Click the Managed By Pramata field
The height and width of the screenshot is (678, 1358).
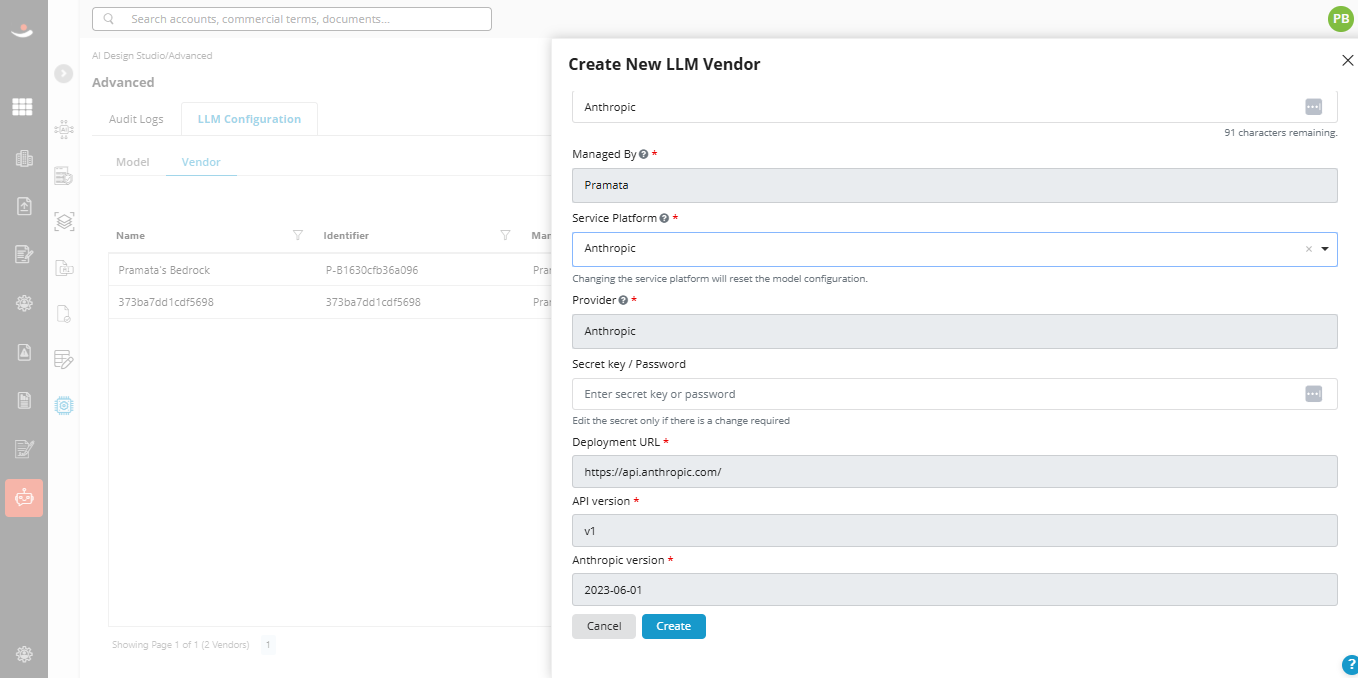[x=954, y=185]
